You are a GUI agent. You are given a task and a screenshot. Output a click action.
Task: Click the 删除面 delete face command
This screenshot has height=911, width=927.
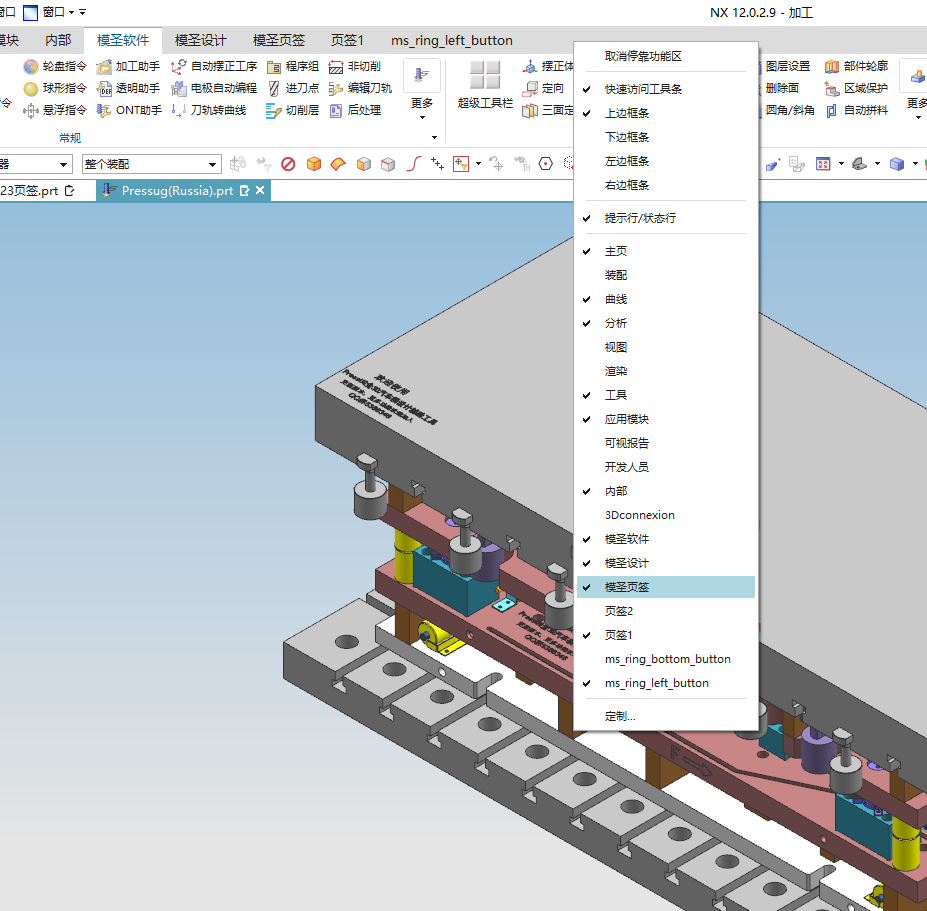pos(781,88)
